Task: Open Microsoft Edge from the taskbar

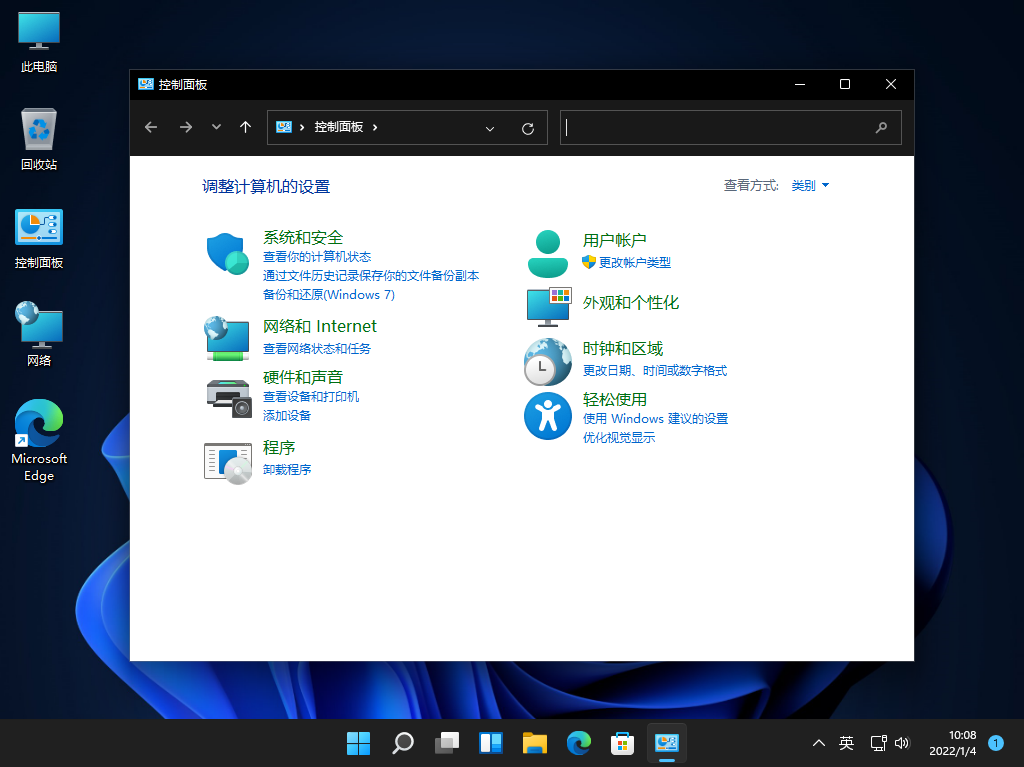Action: coord(579,743)
